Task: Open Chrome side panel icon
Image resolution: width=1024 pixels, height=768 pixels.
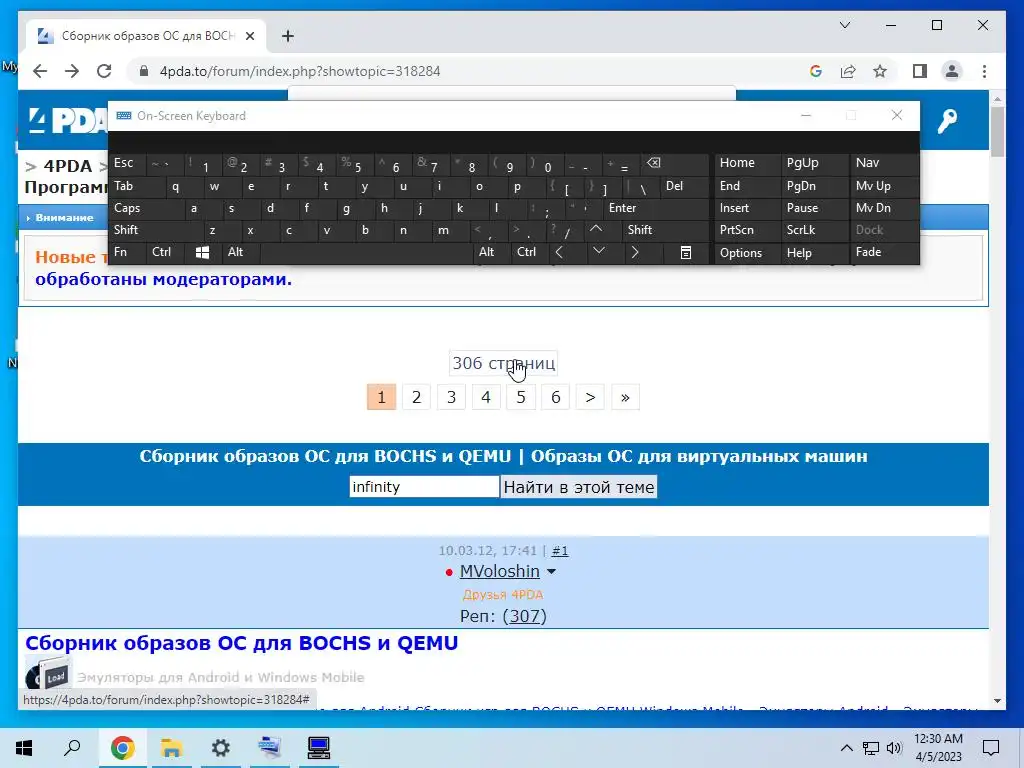Action: click(x=920, y=71)
